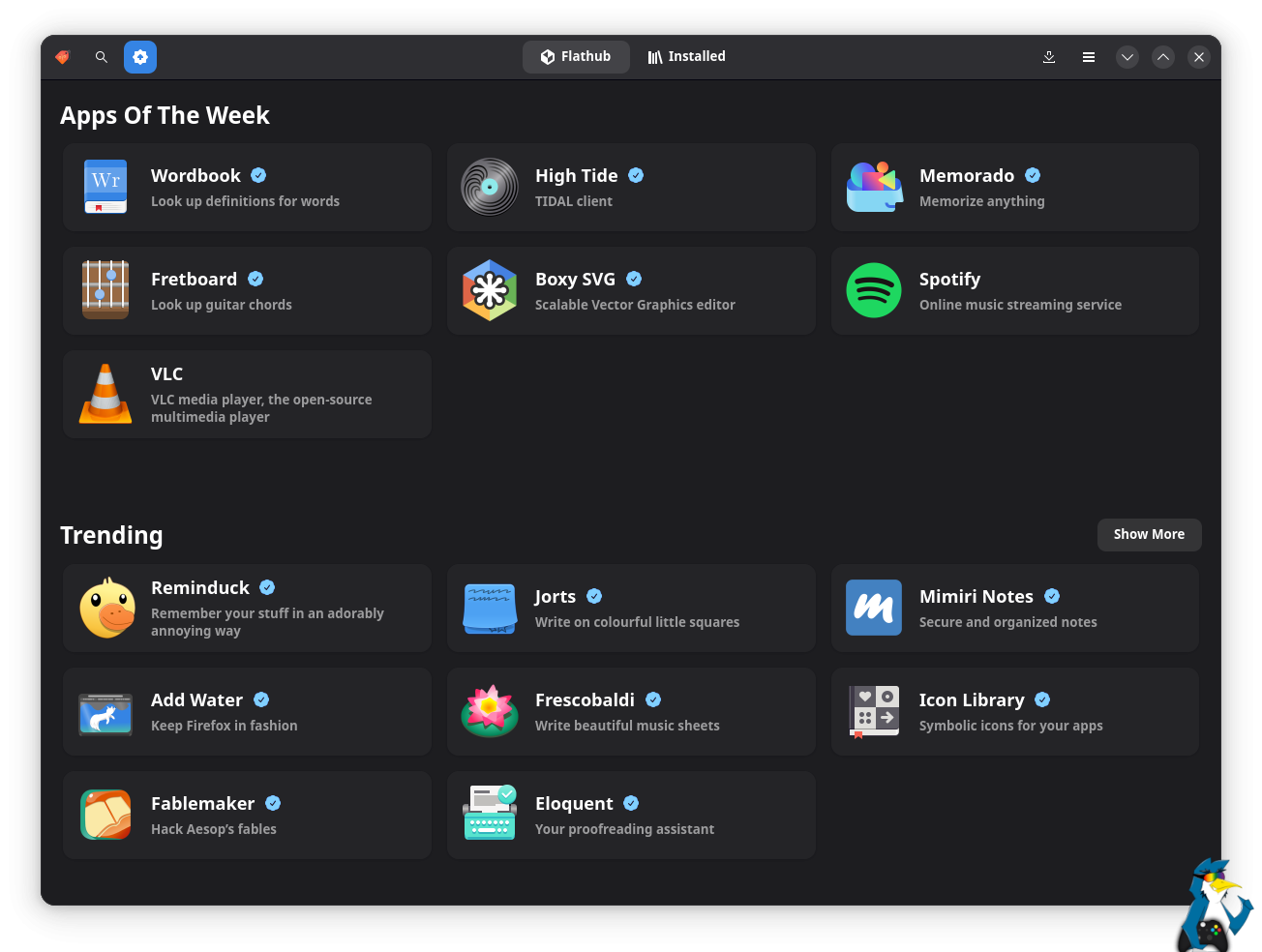Open the Boxy SVG app title
The height and width of the screenshot is (952, 1262).
(x=575, y=279)
